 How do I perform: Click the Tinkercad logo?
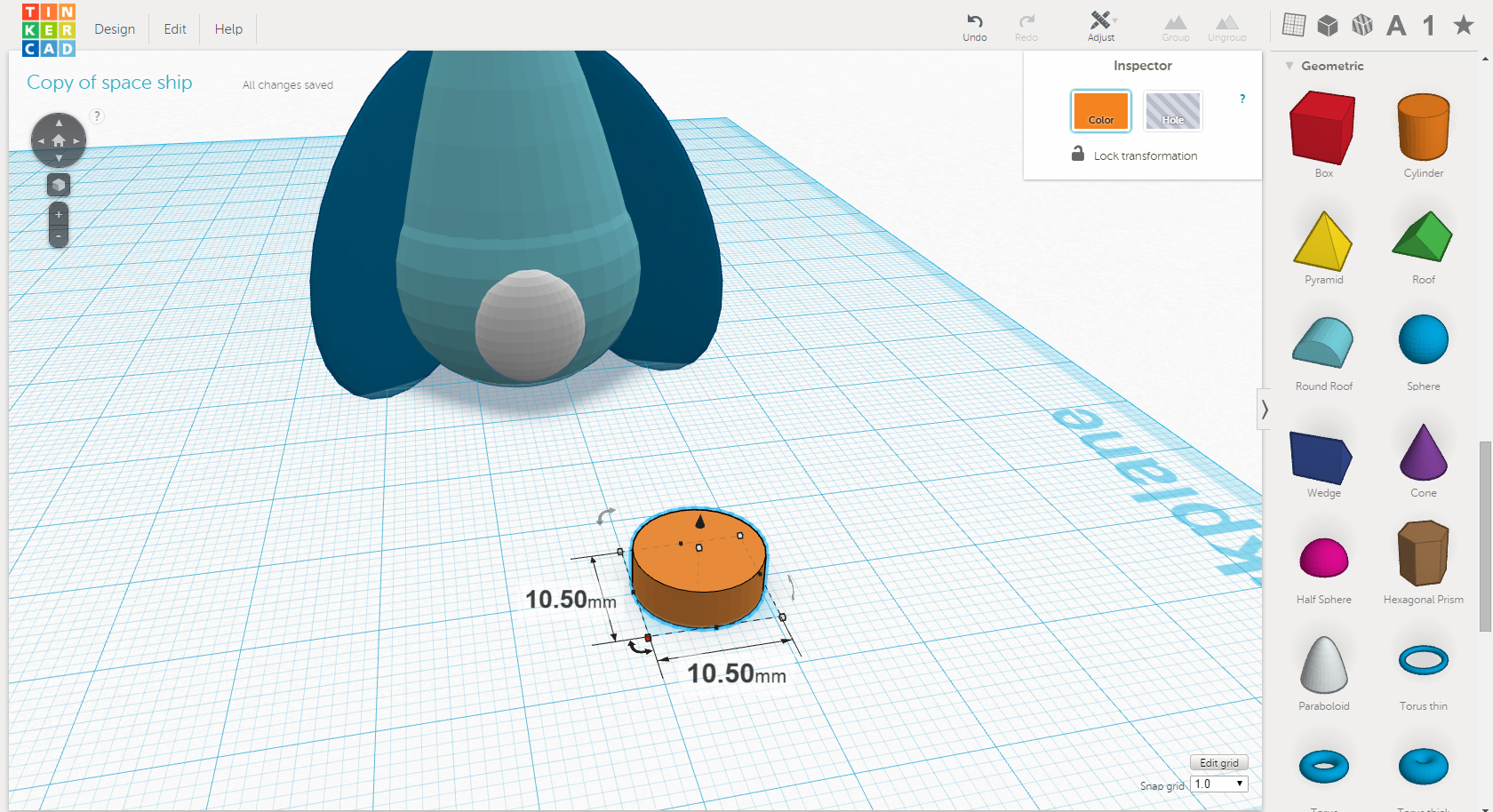[49, 29]
